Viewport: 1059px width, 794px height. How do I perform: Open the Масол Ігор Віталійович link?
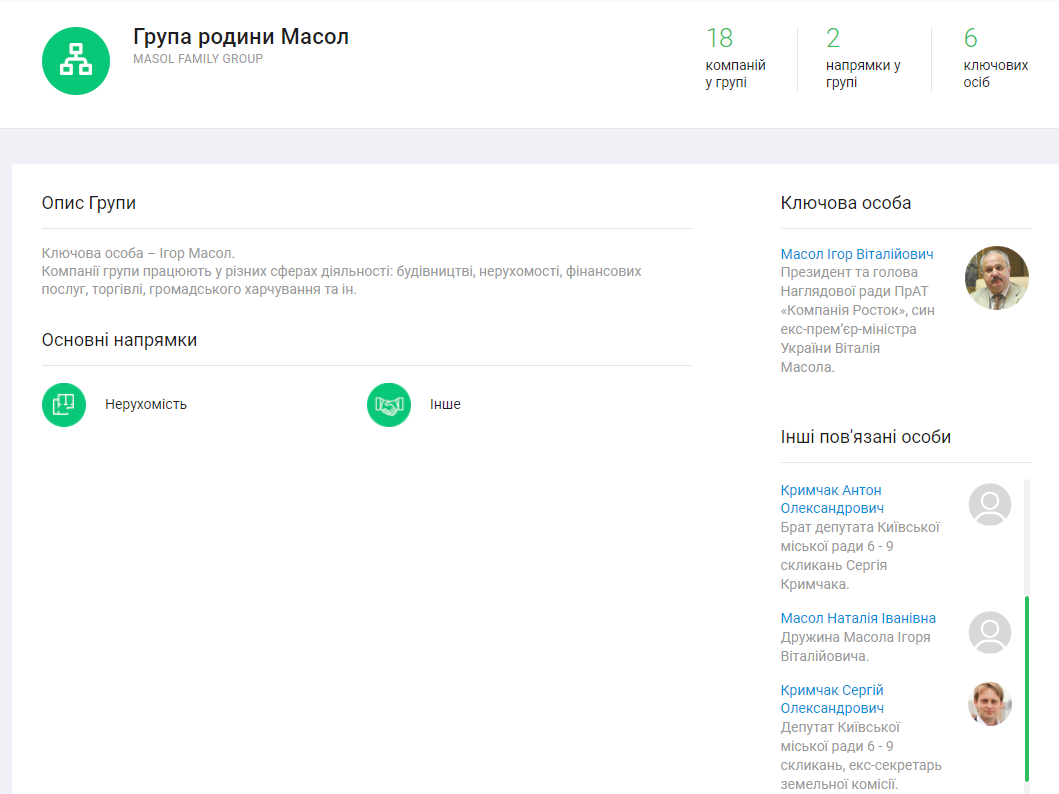[856, 254]
